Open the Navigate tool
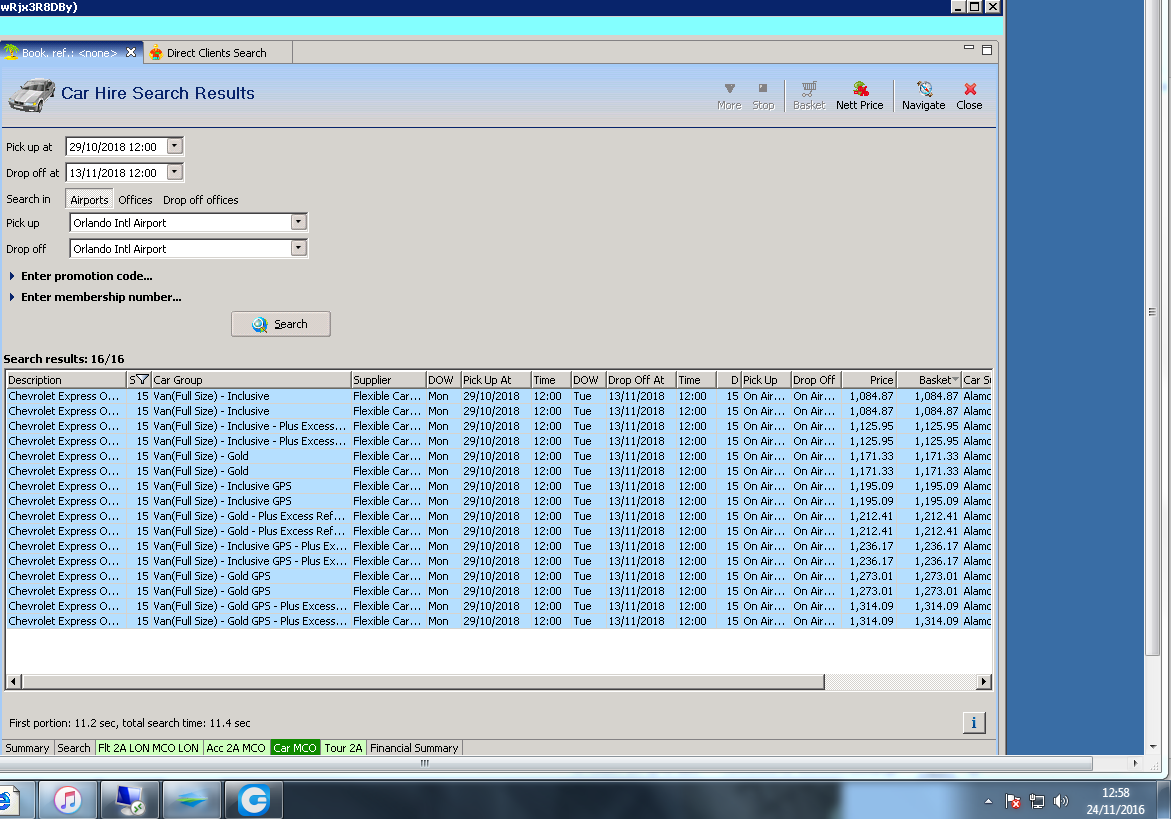The width and height of the screenshot is (1171, 819). [924, 96]
